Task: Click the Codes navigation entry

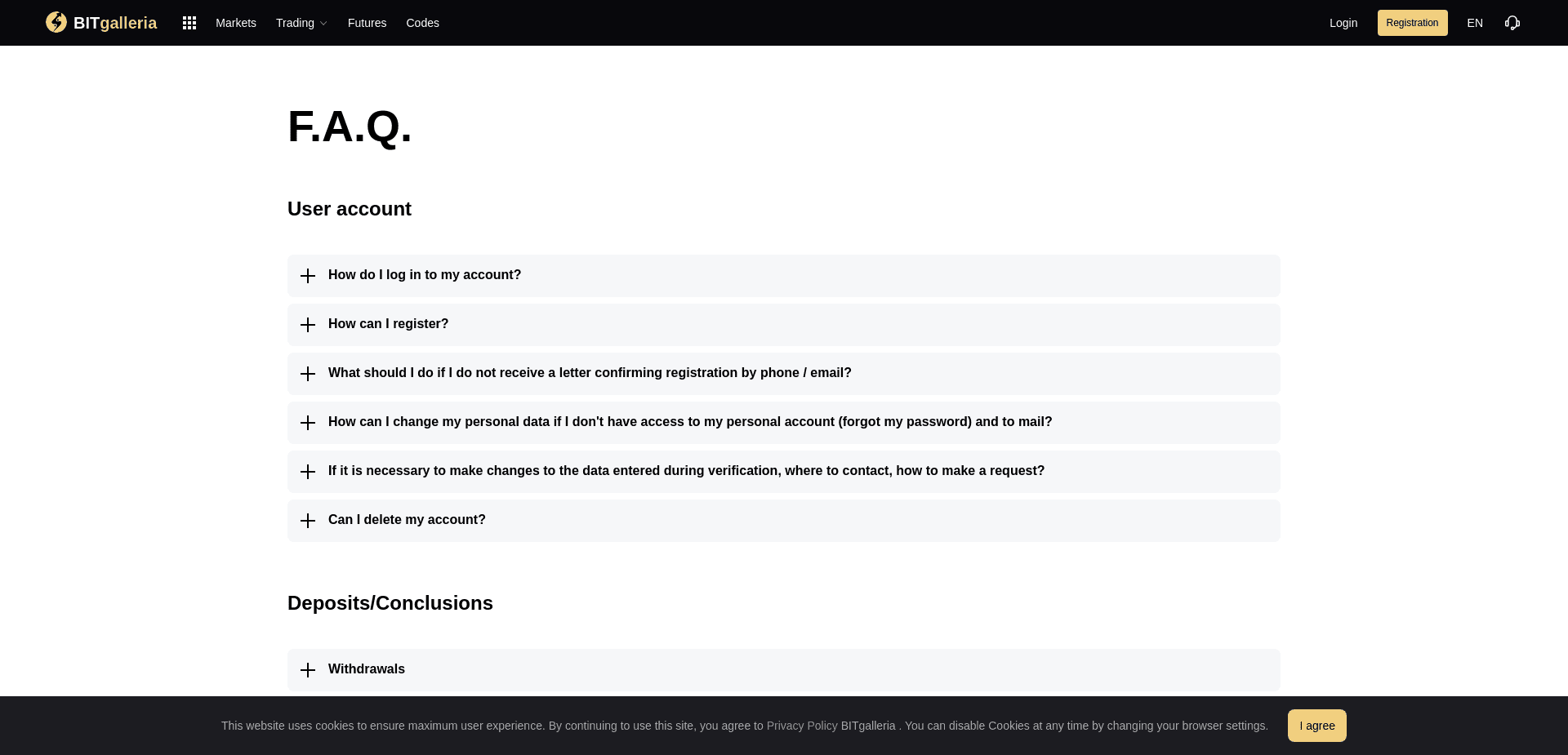Action: 422,23
